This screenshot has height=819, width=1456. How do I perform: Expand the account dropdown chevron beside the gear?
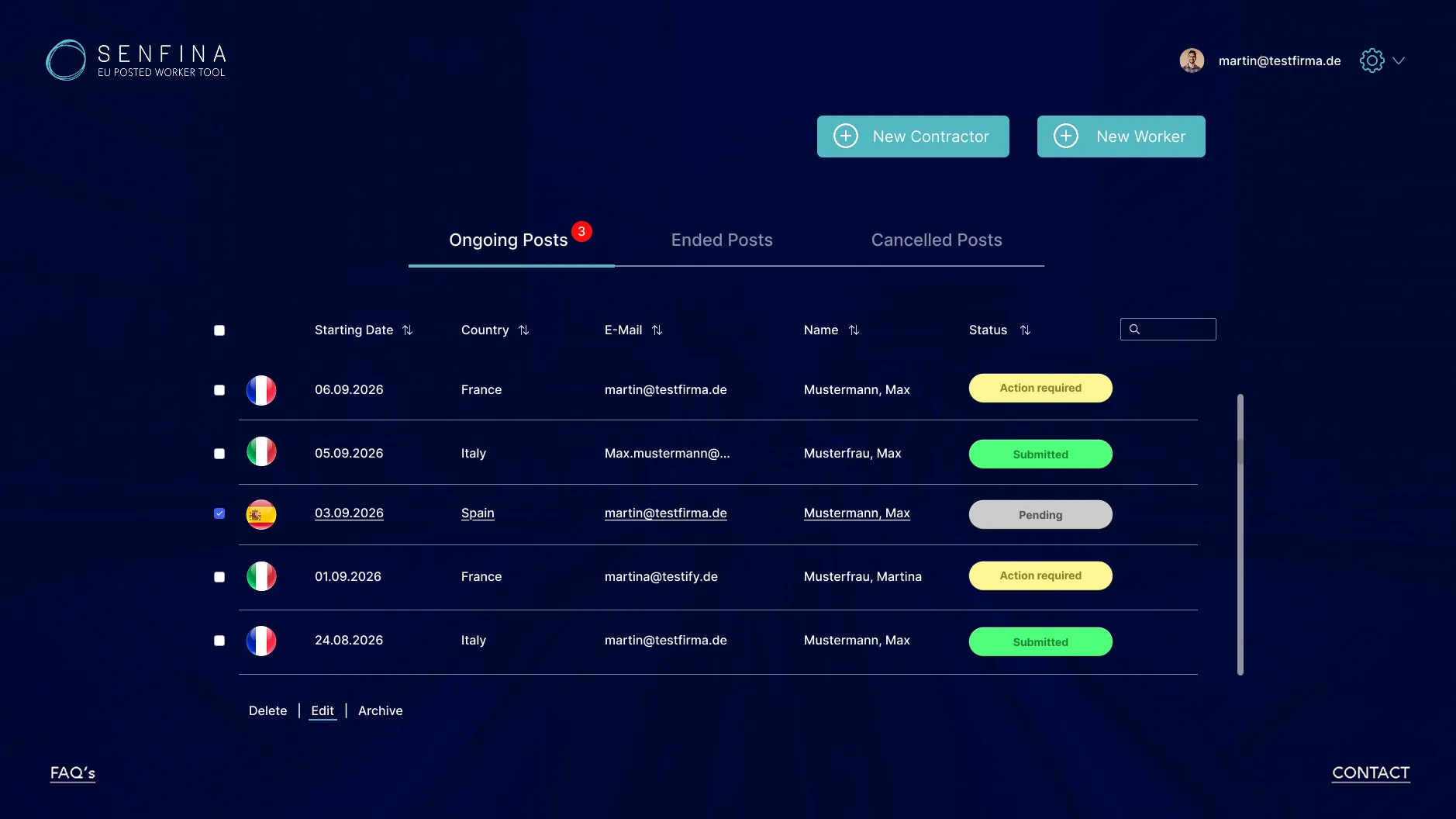click(1399, 60)
